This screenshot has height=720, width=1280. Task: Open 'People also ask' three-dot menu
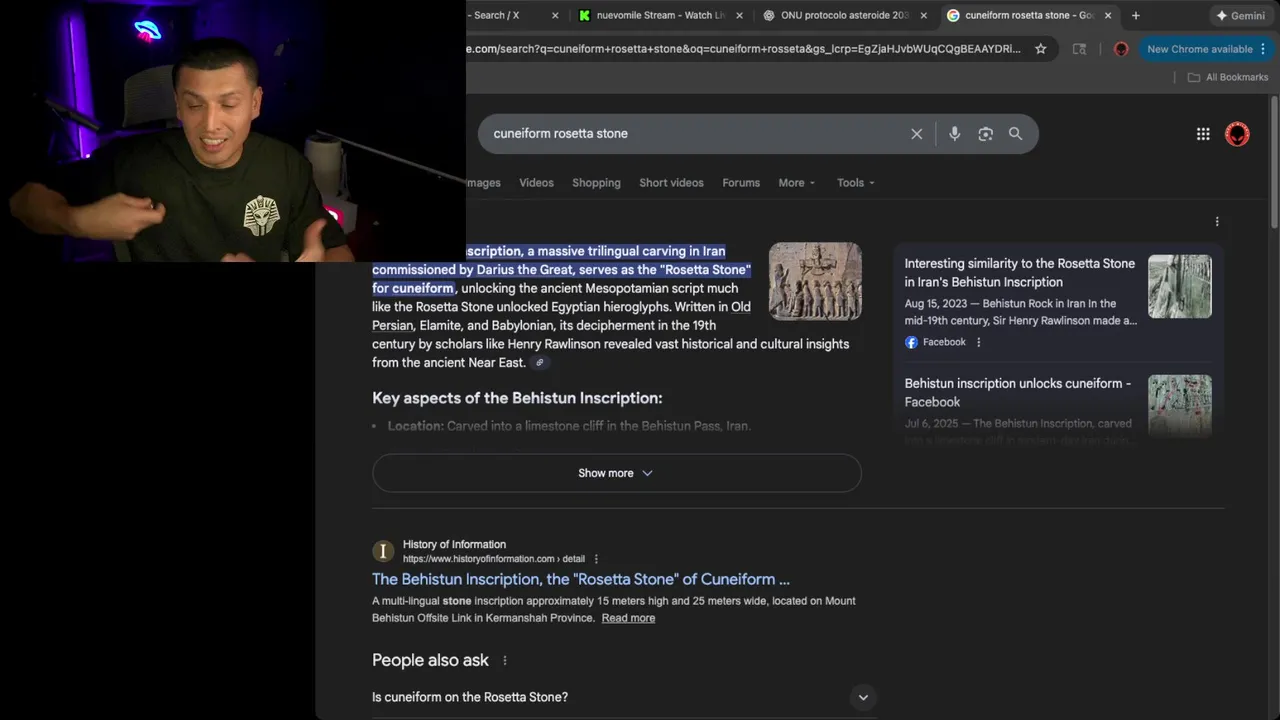(x=504, y=661)
